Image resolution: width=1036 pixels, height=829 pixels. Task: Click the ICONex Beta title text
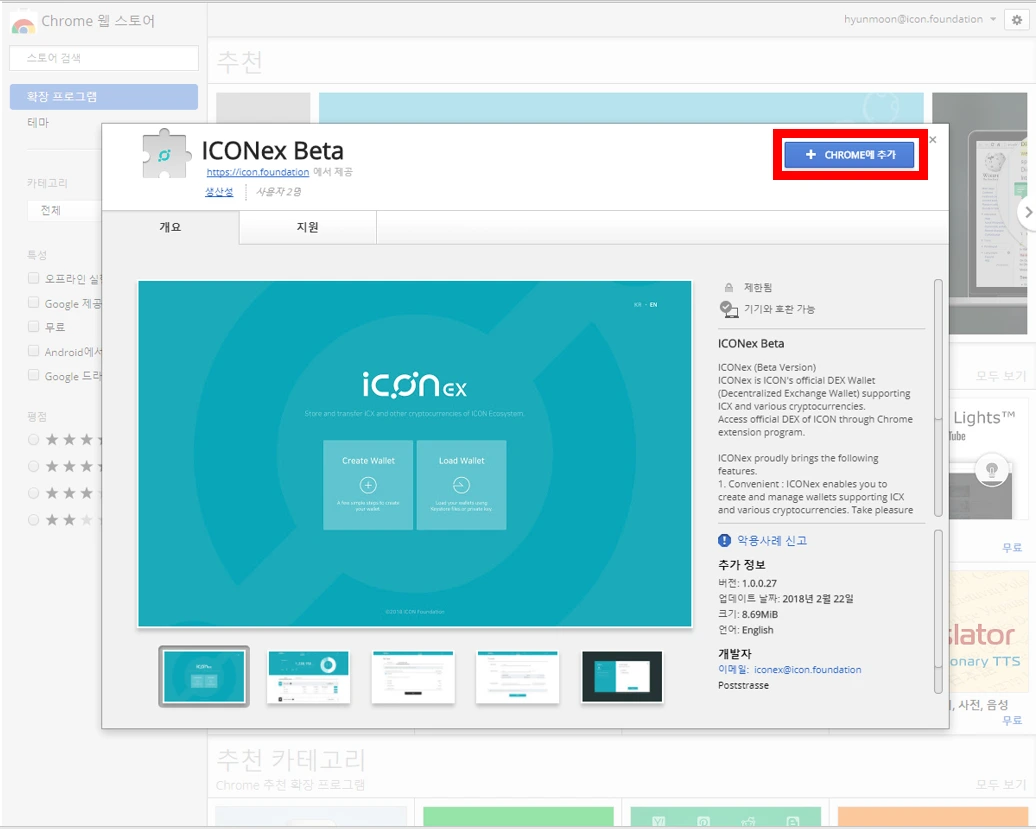[272, 151]
